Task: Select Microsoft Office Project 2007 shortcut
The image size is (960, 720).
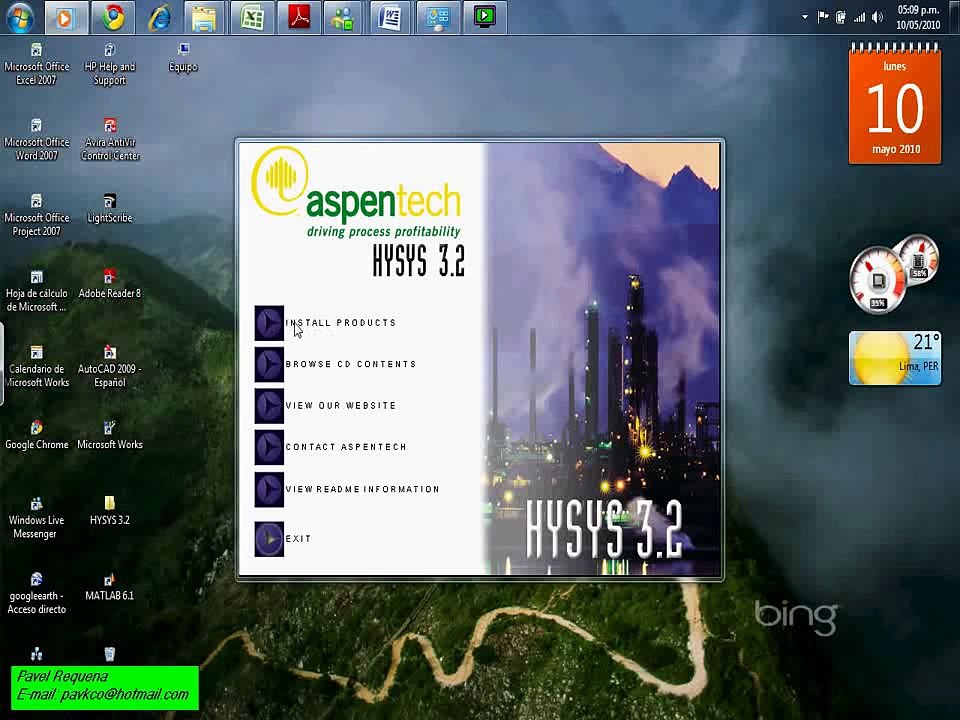Action: click(x=37, y=216)
